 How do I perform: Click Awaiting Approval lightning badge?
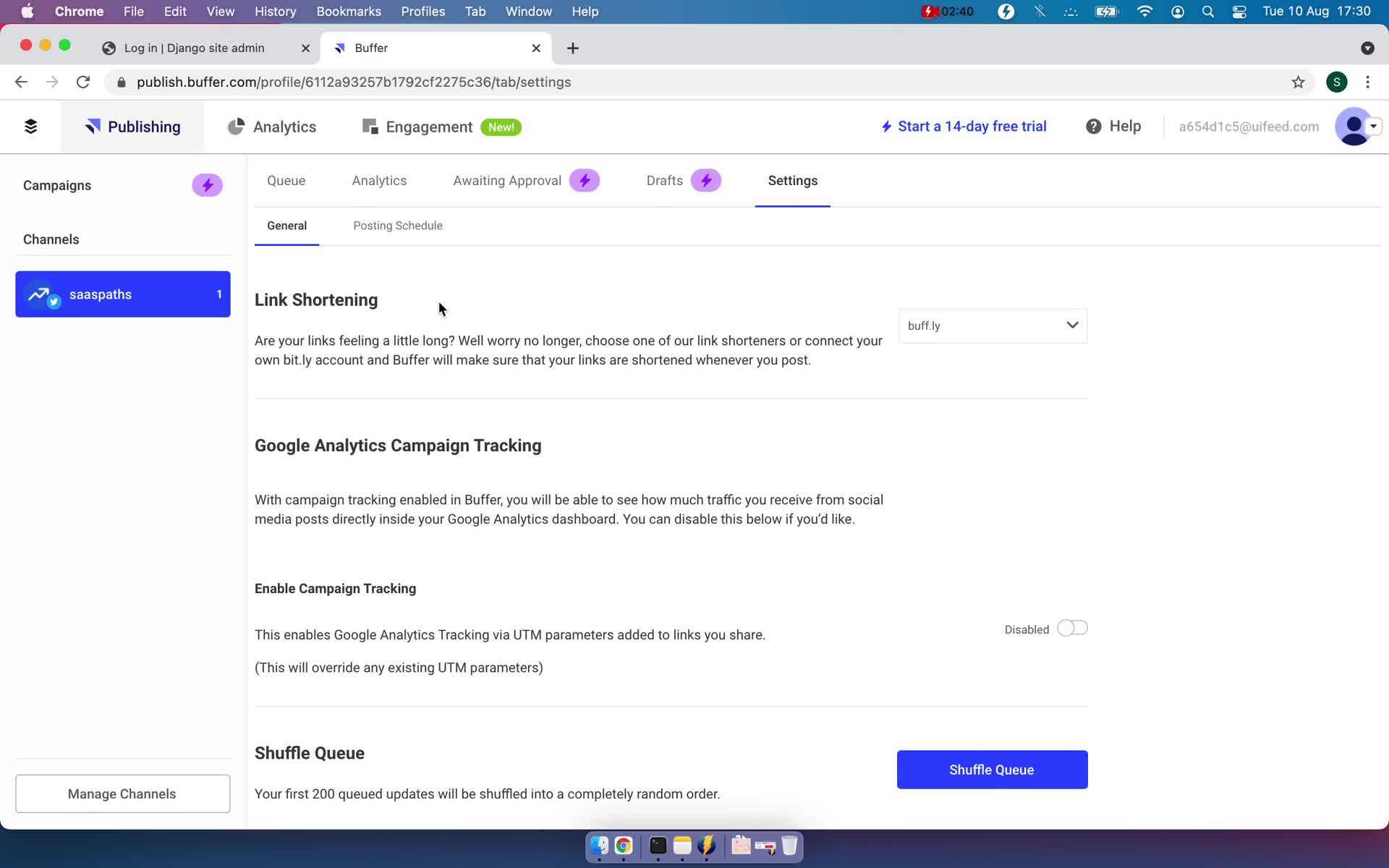coord(585,181)
